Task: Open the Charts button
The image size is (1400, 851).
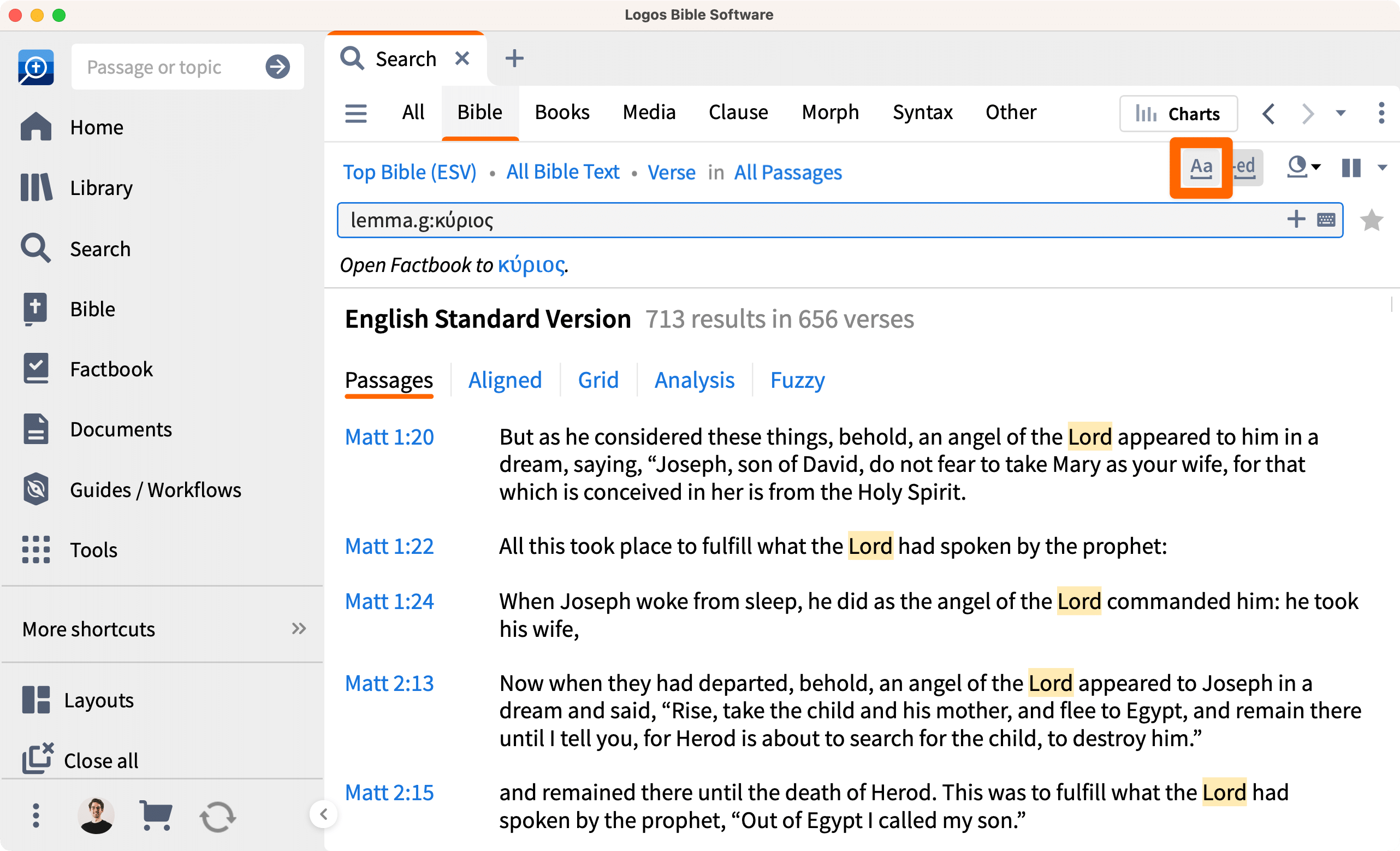Action: pos(1178,114)
